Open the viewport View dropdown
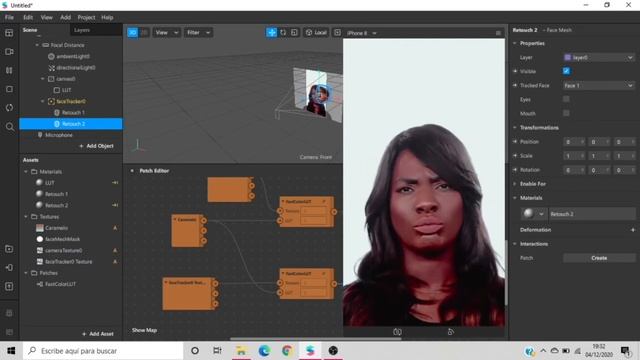 click(x=167, y=33)
